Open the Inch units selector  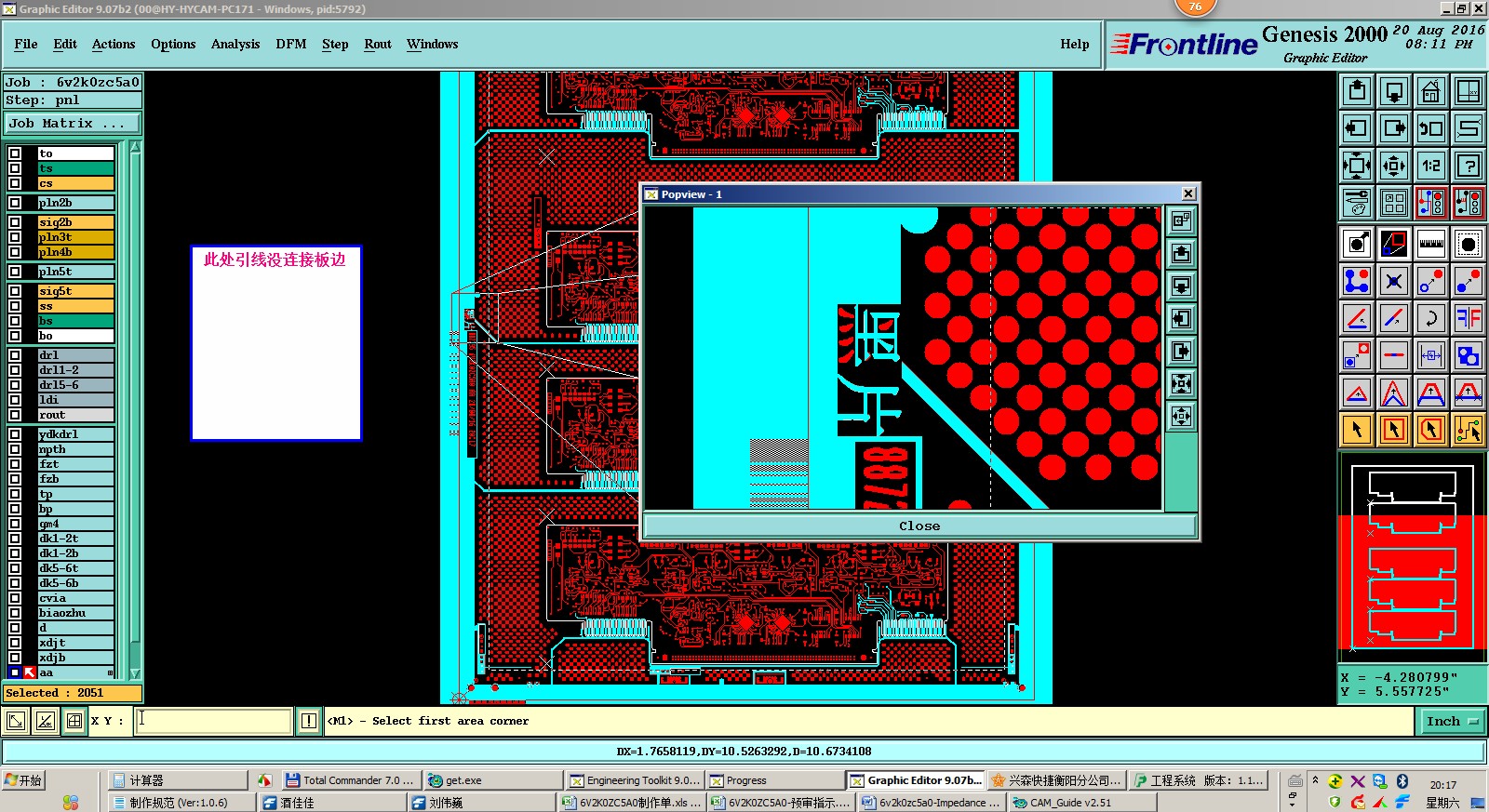[x=1451, y=721]
